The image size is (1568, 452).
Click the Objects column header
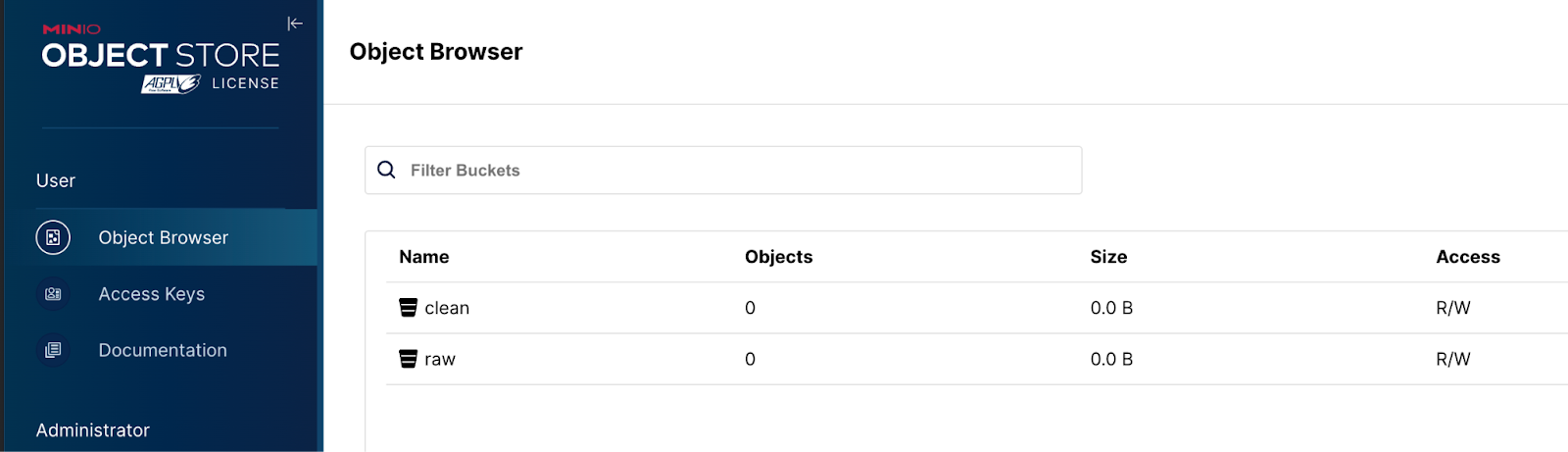(778, 257)
